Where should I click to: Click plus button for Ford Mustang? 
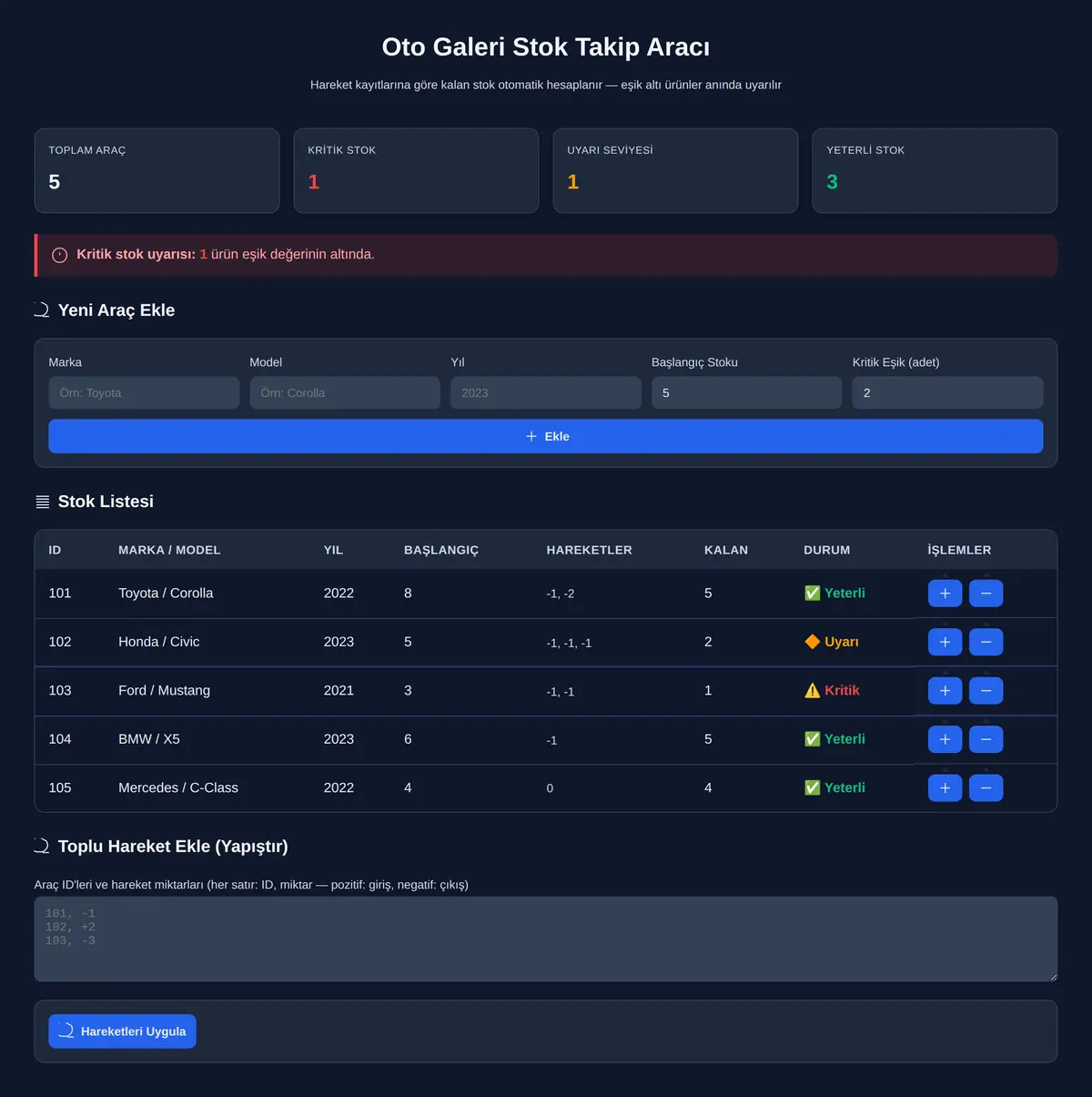pos(945,691)
